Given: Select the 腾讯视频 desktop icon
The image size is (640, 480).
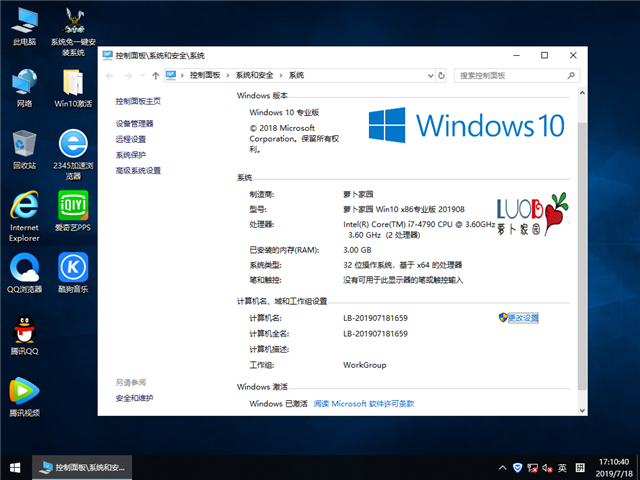Looking at the screenshot, I should [25, 391].
